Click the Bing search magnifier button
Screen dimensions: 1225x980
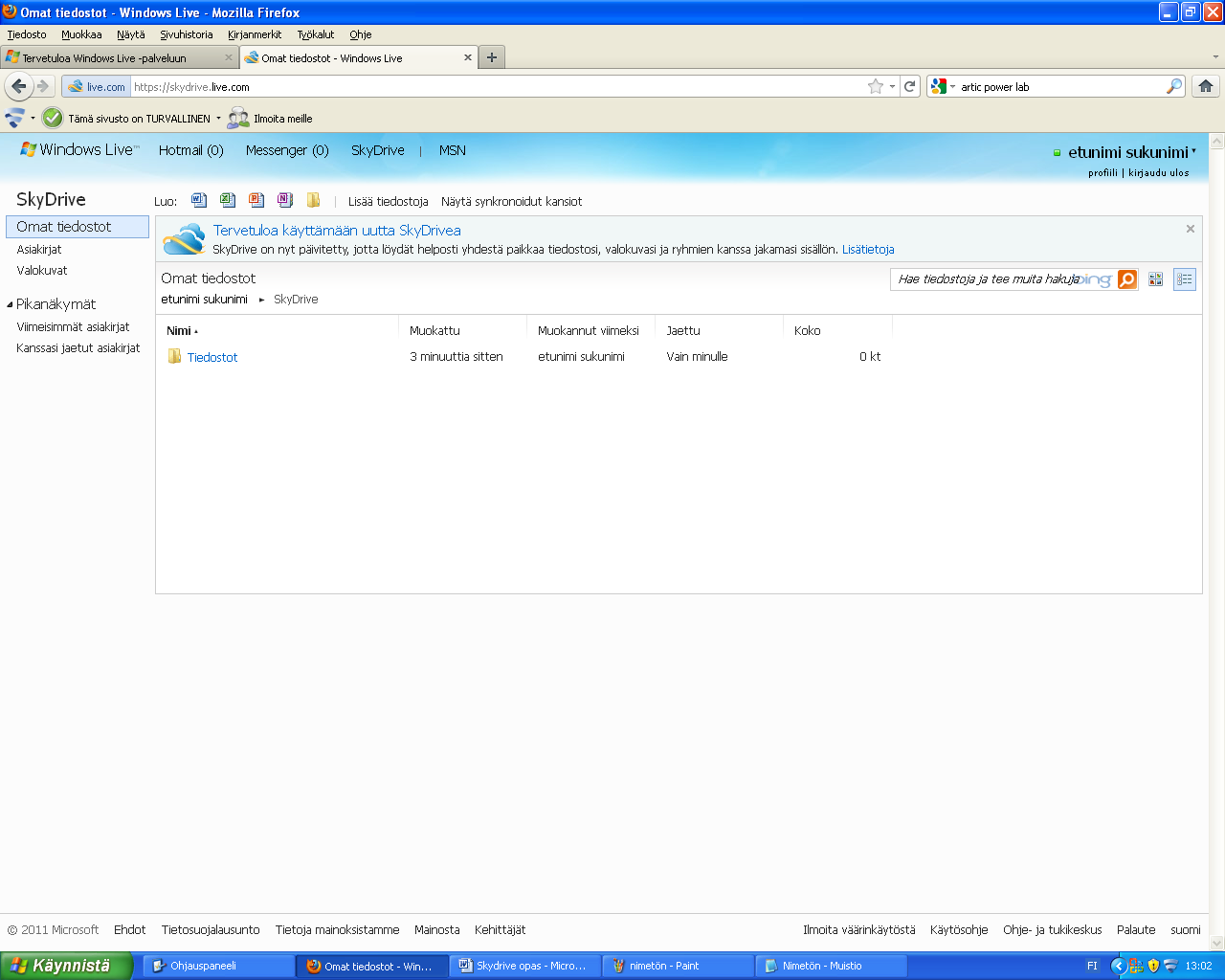(1127, 279)
